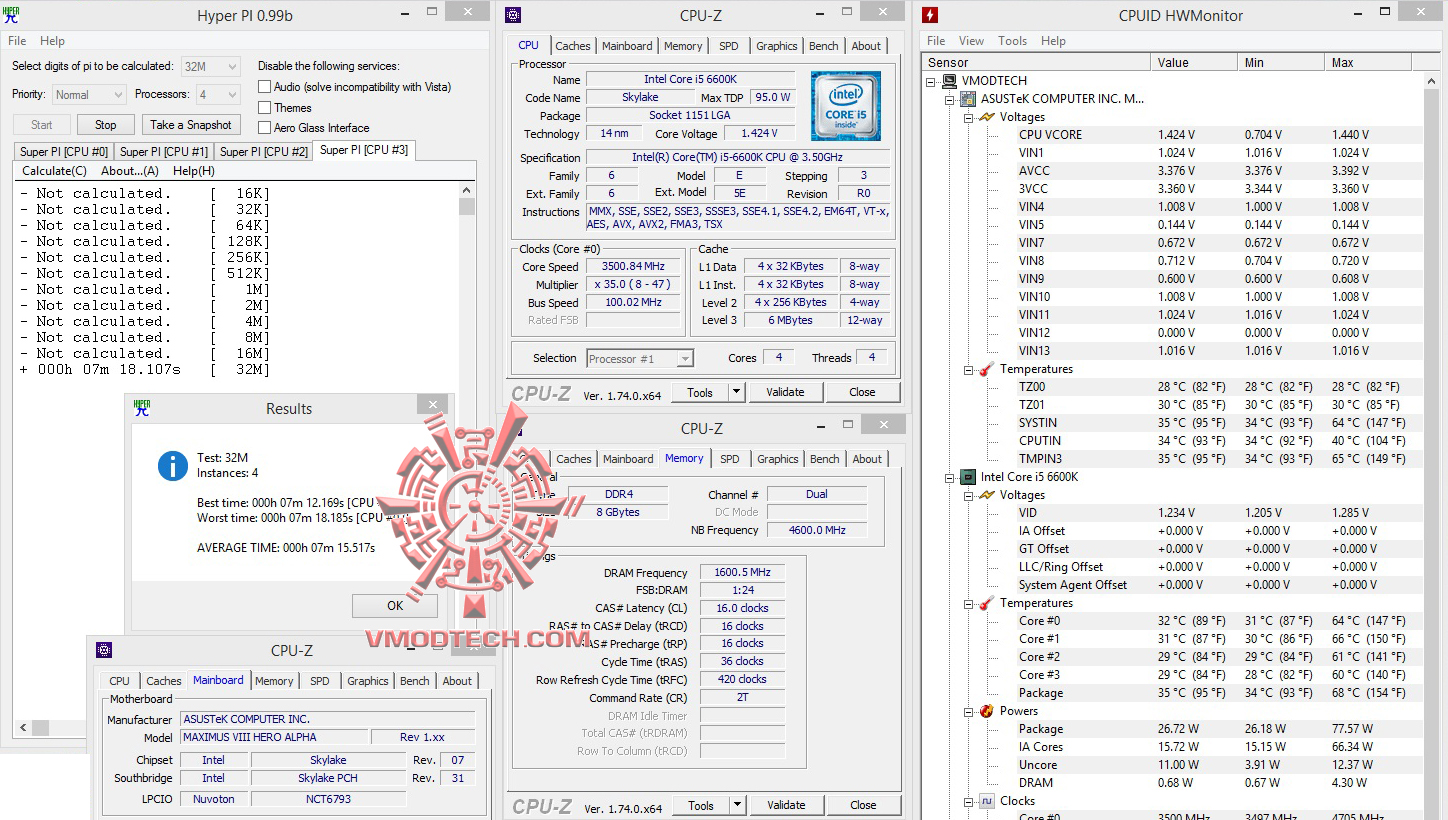Click the Sensor column header in HWMonitor

(1036, 62)
